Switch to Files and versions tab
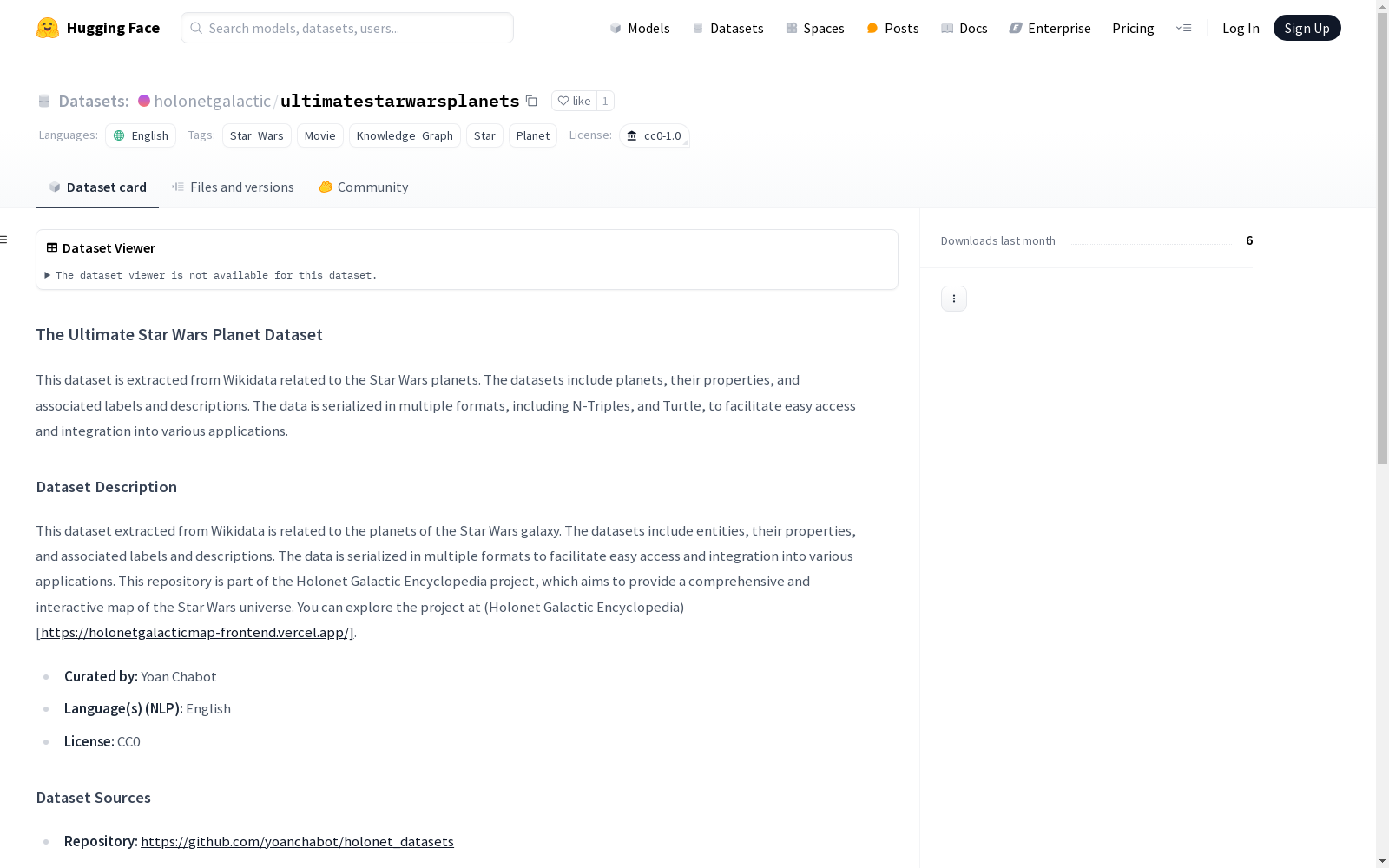This screenshot has height=868, width=1389. [x=233, y=187]
